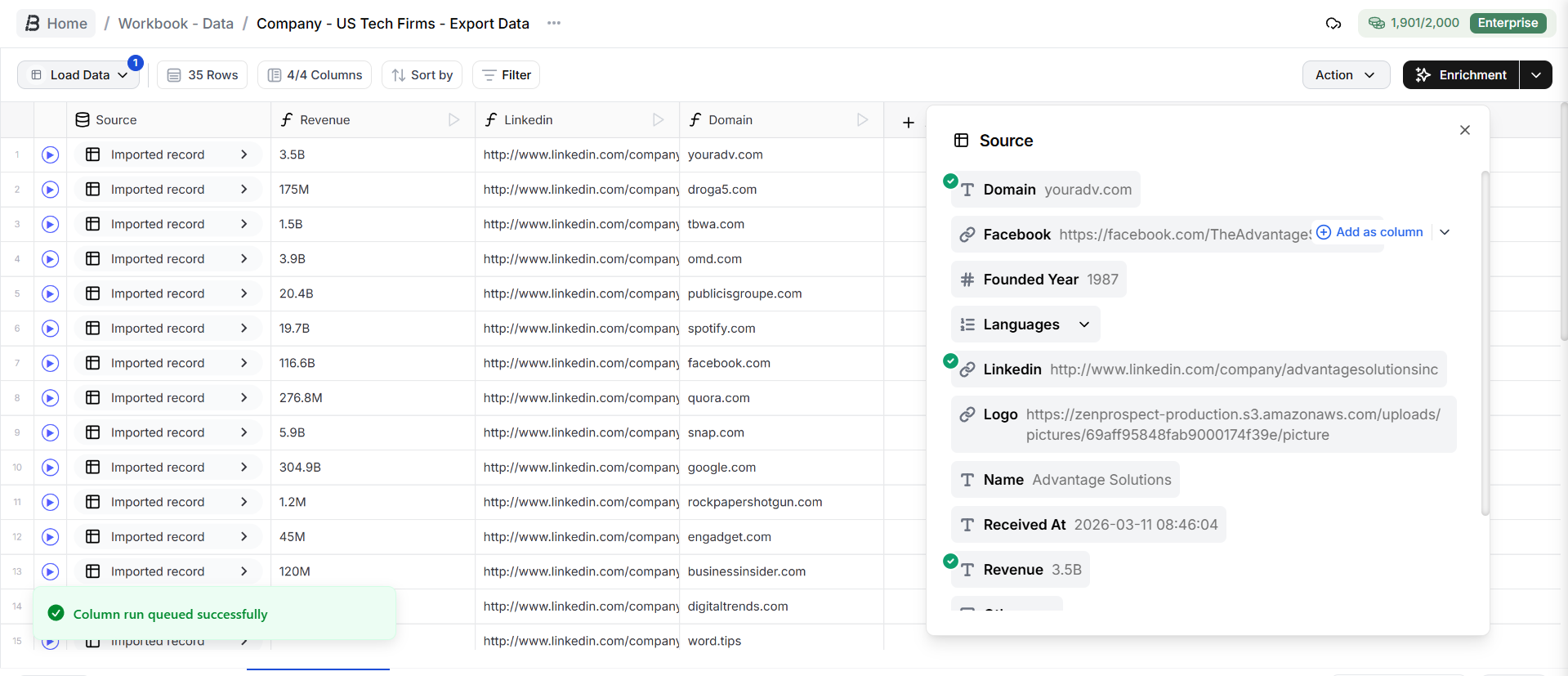Open the 4/4 Columns selector
Viewport: 1568px width, 676px height.
(315, 75)
